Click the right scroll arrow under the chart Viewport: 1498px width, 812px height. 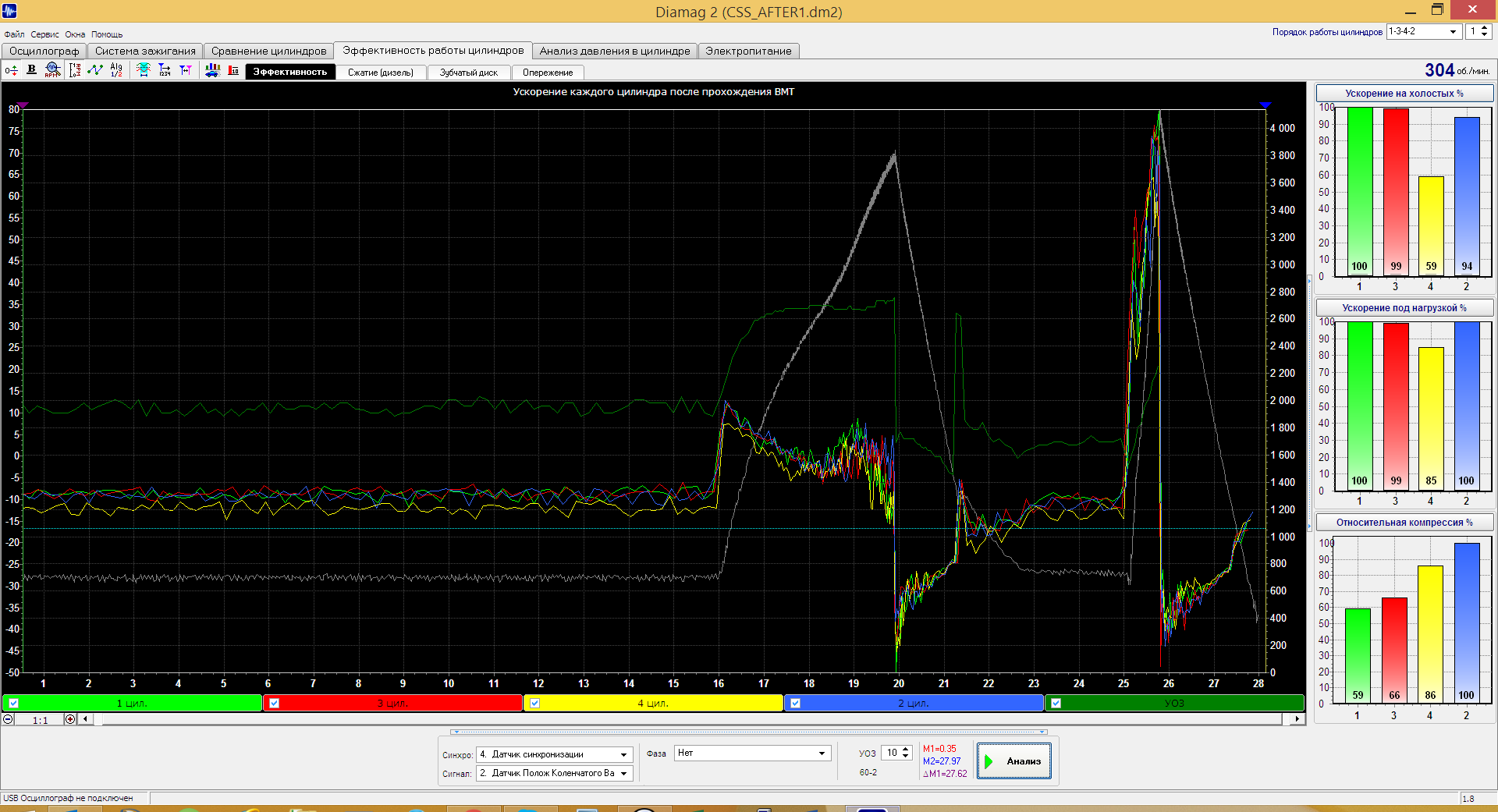[1297, 719]
